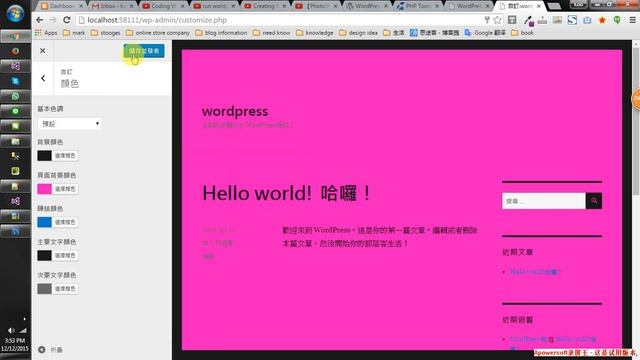Open the Apps bookmarks shortcut

pos(46,33)
